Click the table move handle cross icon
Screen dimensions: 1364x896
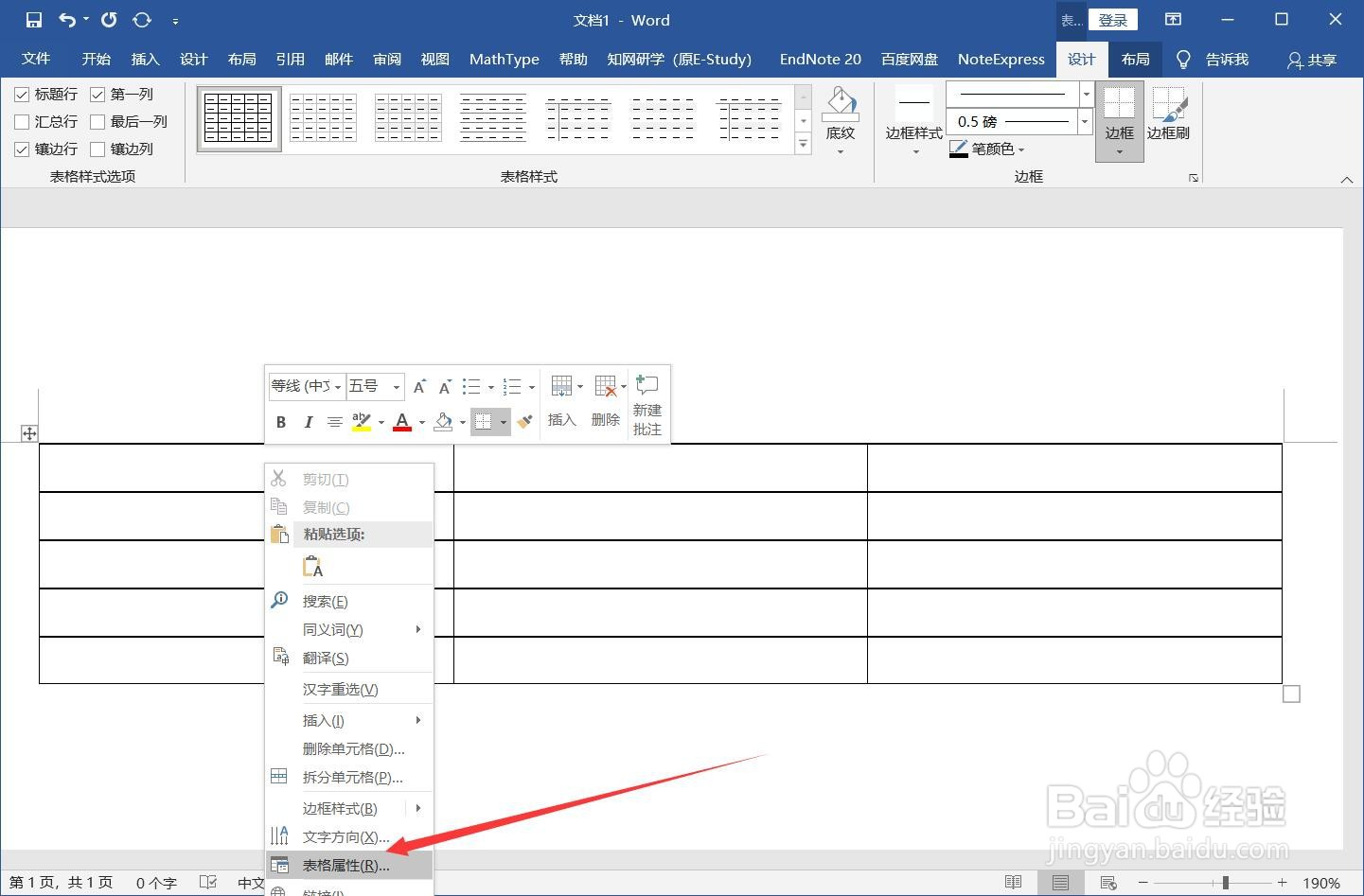click(29, 433)
